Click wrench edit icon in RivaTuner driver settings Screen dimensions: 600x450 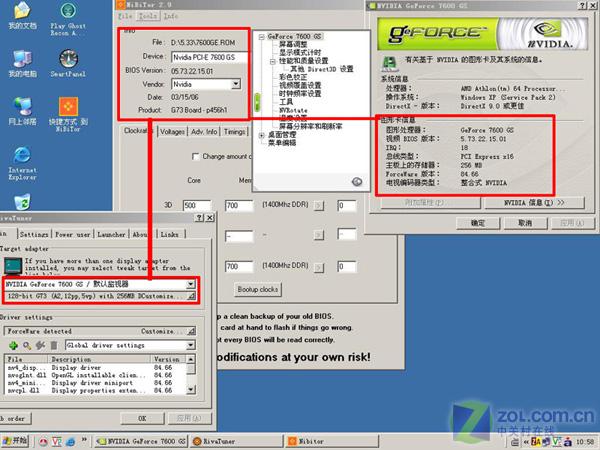[40, 346]
